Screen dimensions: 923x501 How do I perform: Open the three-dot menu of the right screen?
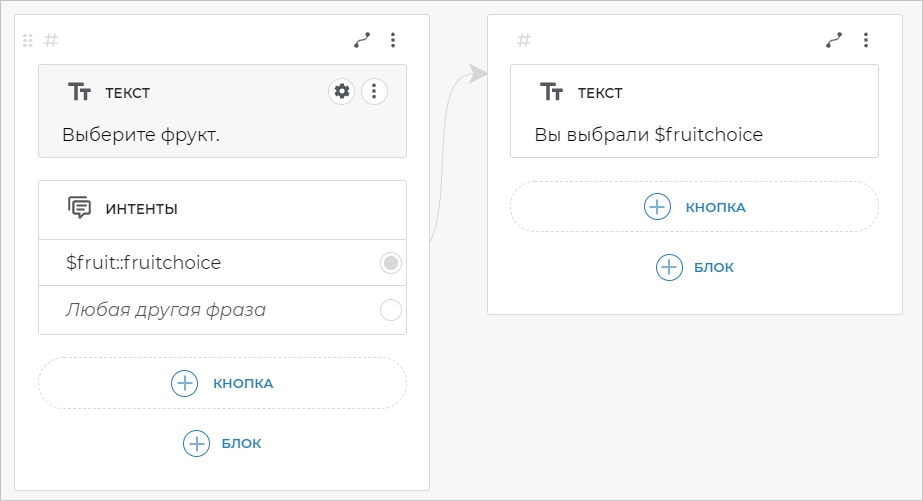(x=865, y=40)
